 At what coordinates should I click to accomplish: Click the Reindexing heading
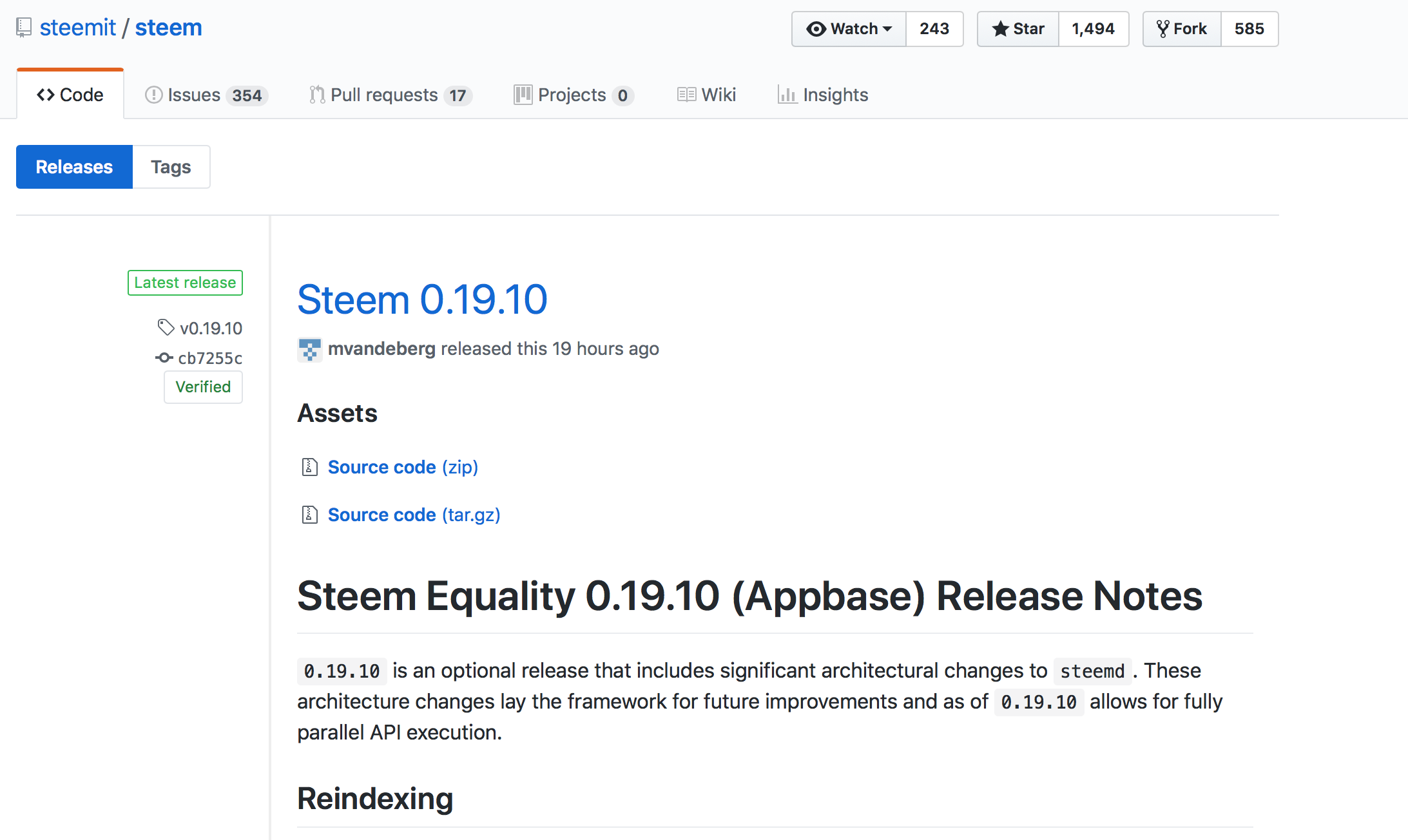(x=375, y=799)
